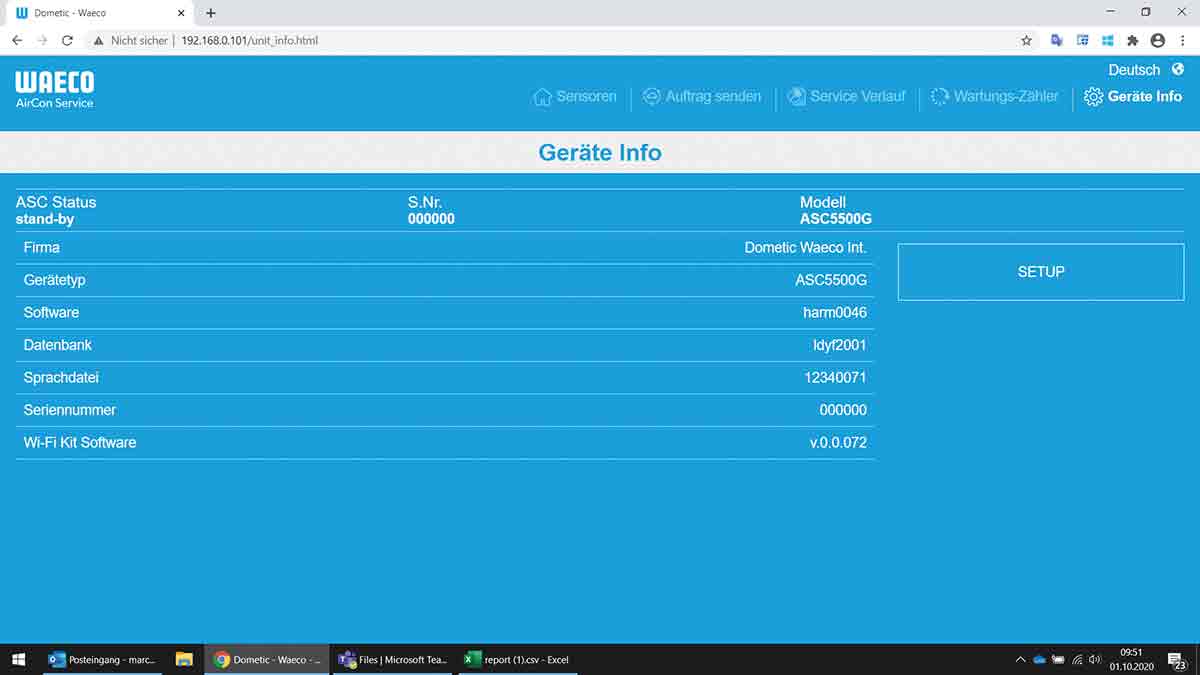Open the Chrome three-dot menu

1183,41
